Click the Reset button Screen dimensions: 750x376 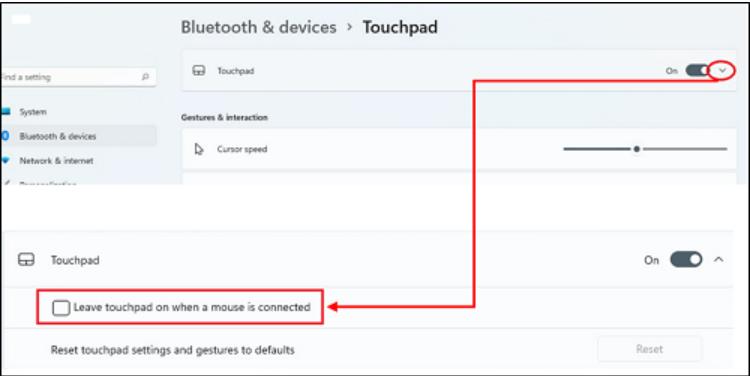[x=649, y=349]
